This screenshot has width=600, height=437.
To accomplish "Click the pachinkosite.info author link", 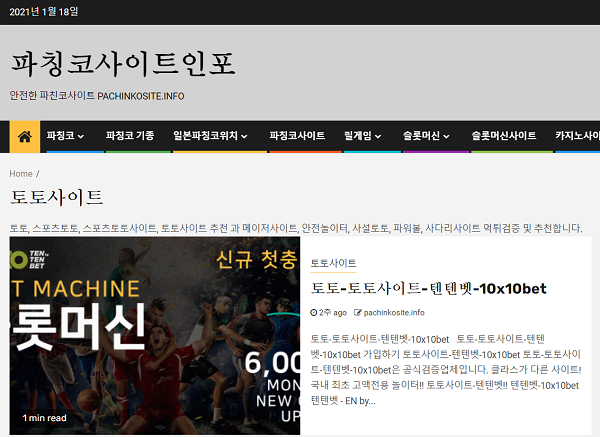I will coord(394,313).
